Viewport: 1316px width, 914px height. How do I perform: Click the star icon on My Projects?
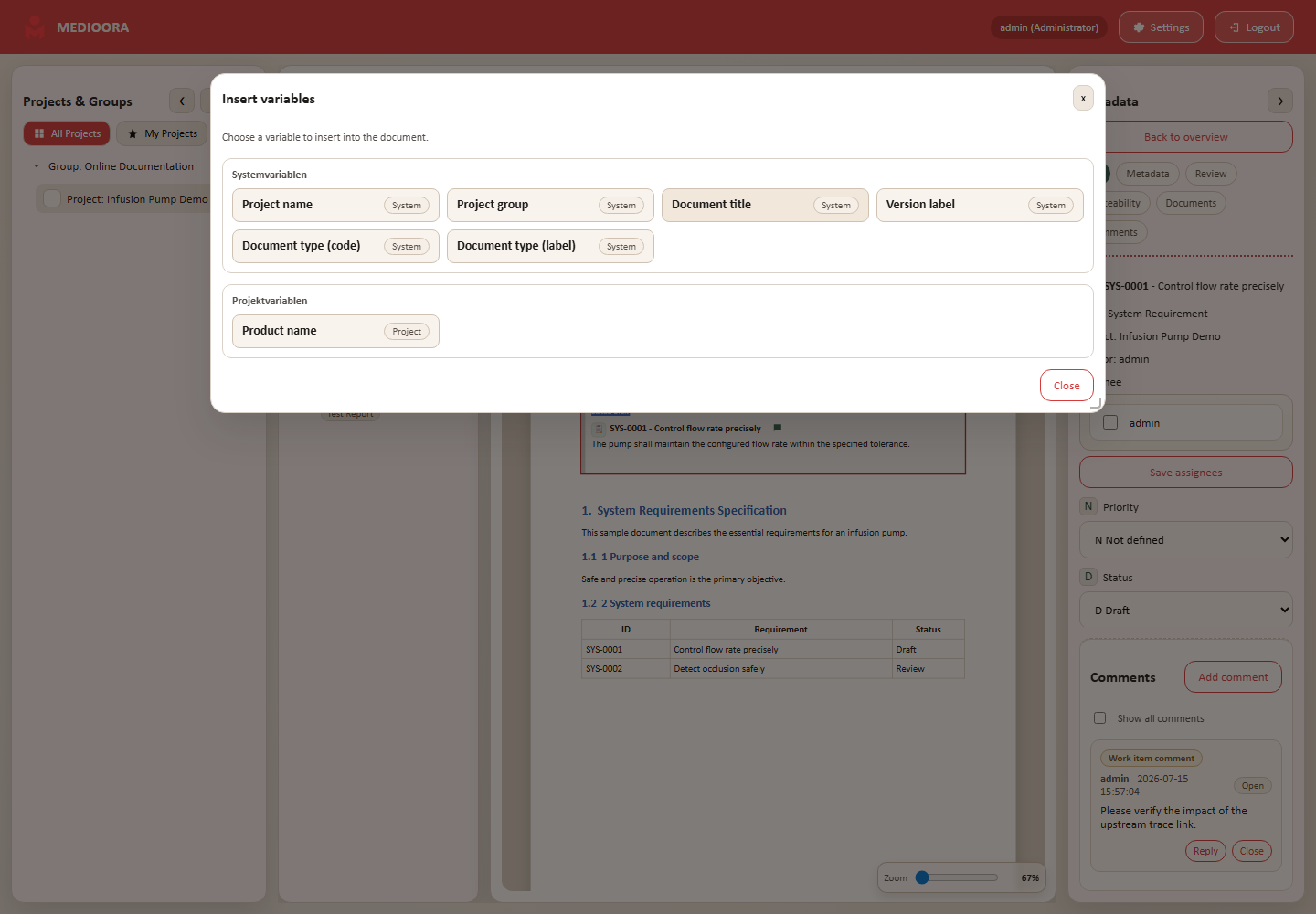tap(133, 133)
